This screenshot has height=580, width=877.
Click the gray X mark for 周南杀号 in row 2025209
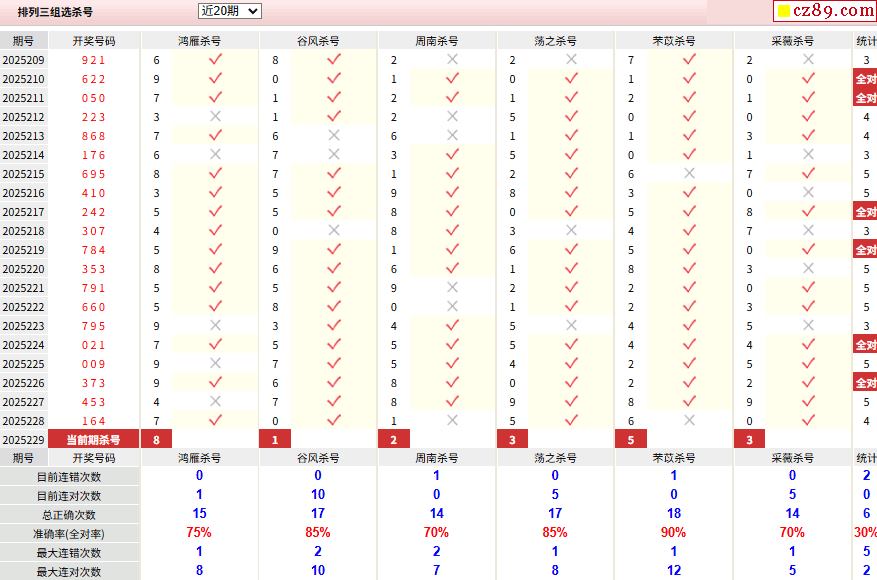click(452, 59)
